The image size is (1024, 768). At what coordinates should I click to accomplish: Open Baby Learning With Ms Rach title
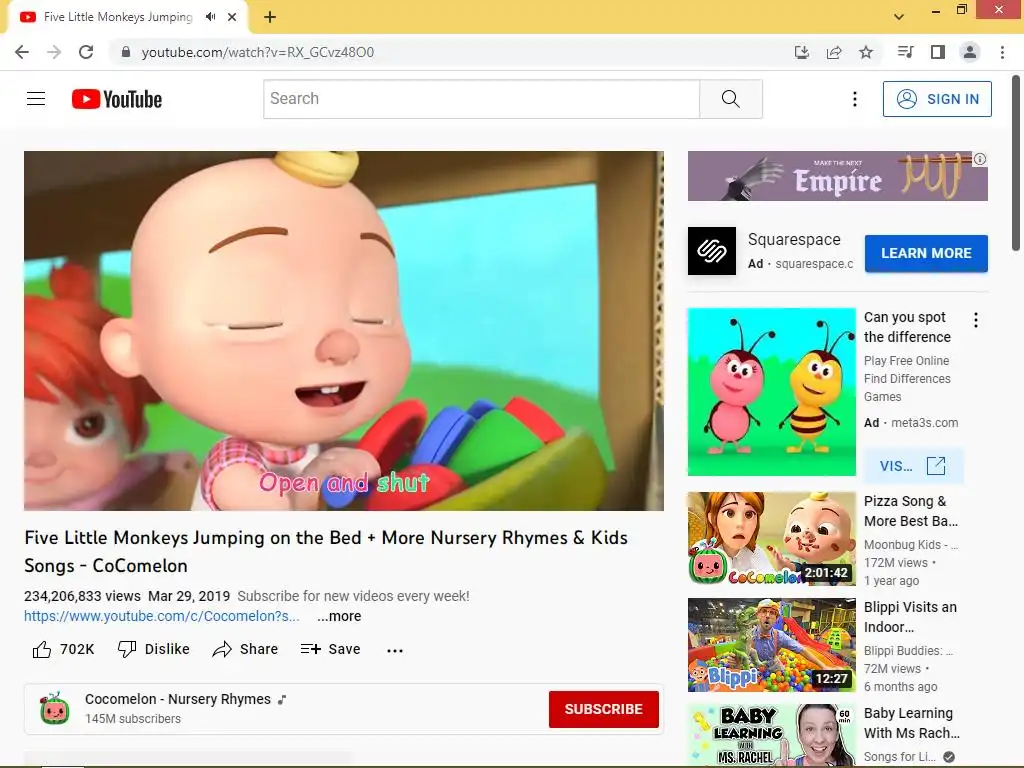pyautogui.click(x=912, y=723)
